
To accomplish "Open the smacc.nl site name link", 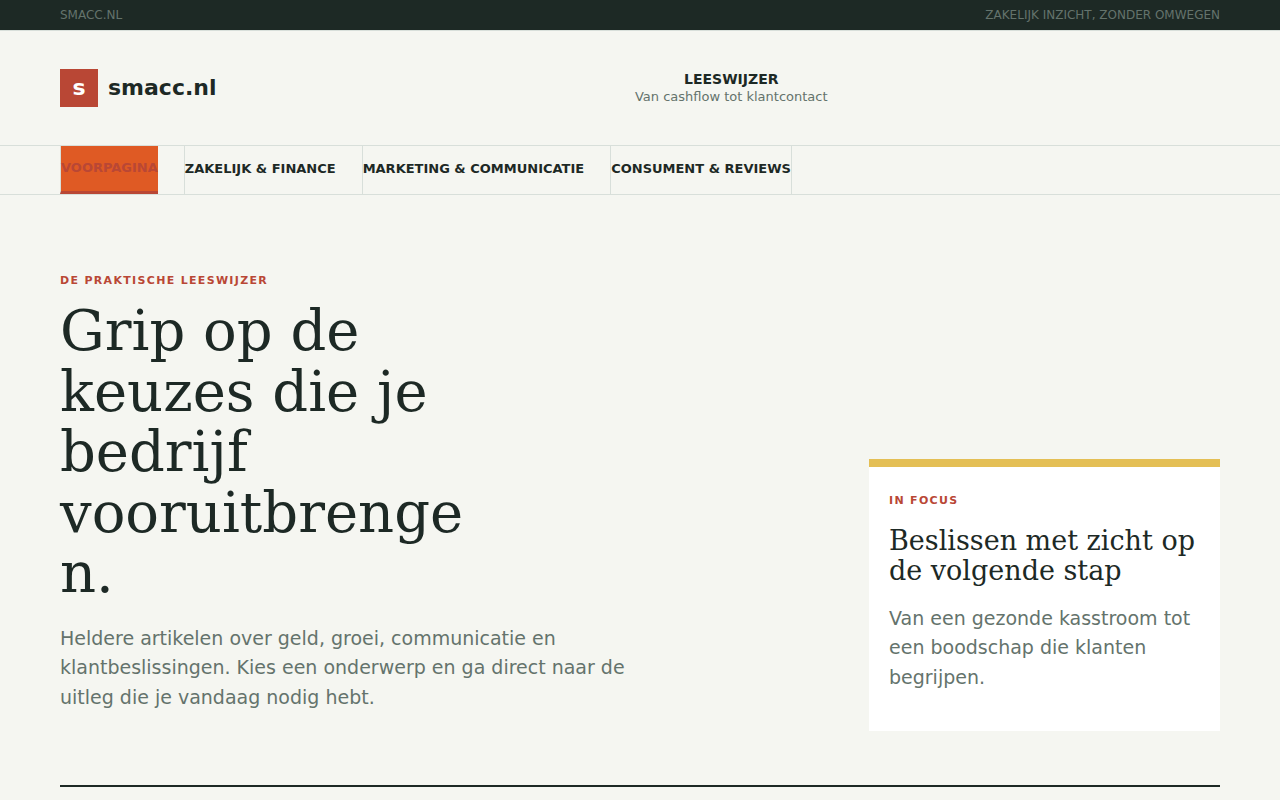I will click(x=162, y=88).
